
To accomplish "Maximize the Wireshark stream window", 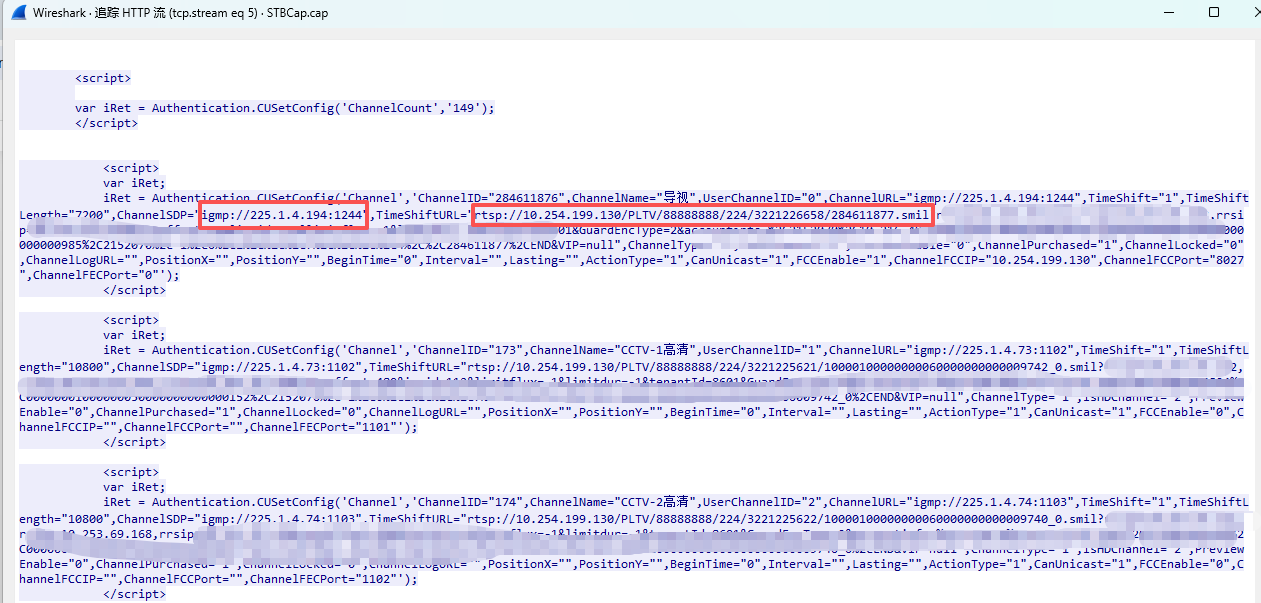I will point(1213,13).
